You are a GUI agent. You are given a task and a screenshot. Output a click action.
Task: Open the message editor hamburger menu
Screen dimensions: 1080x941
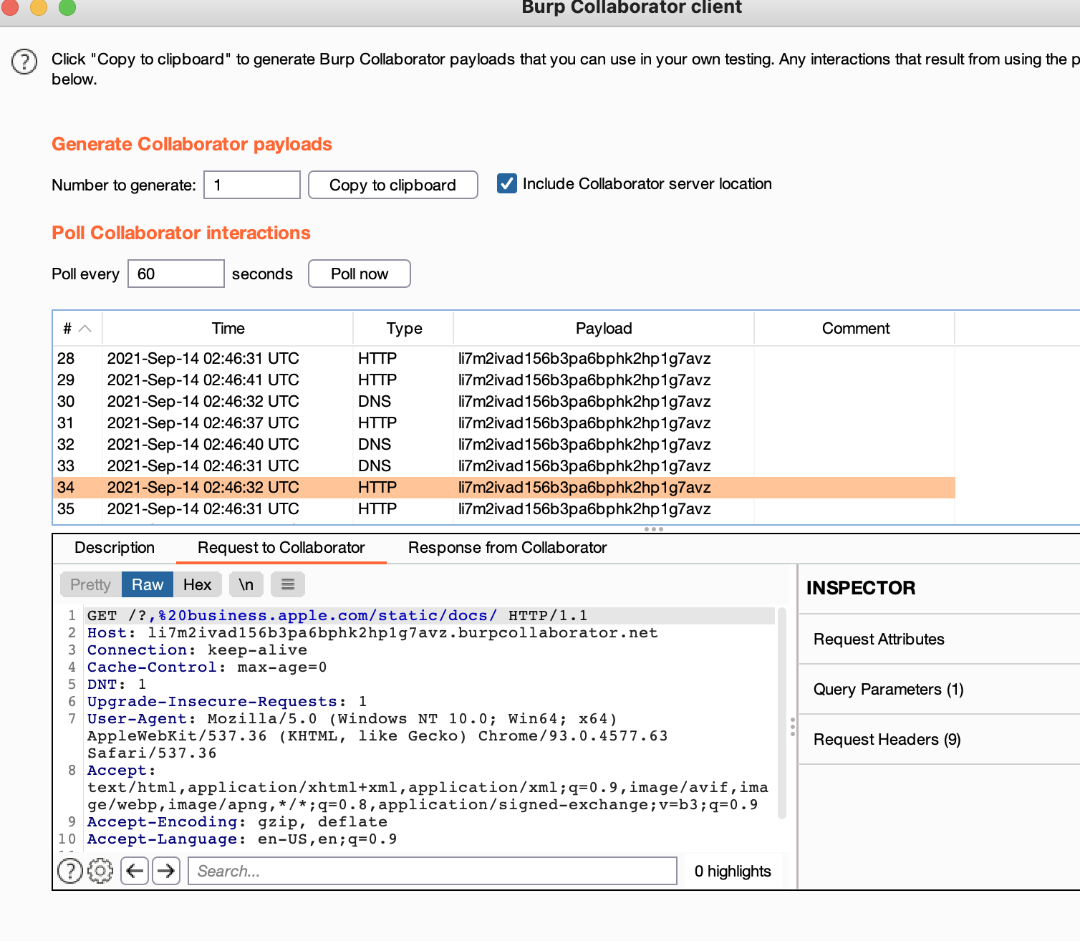pyautogui.click(x=288, y=585)
